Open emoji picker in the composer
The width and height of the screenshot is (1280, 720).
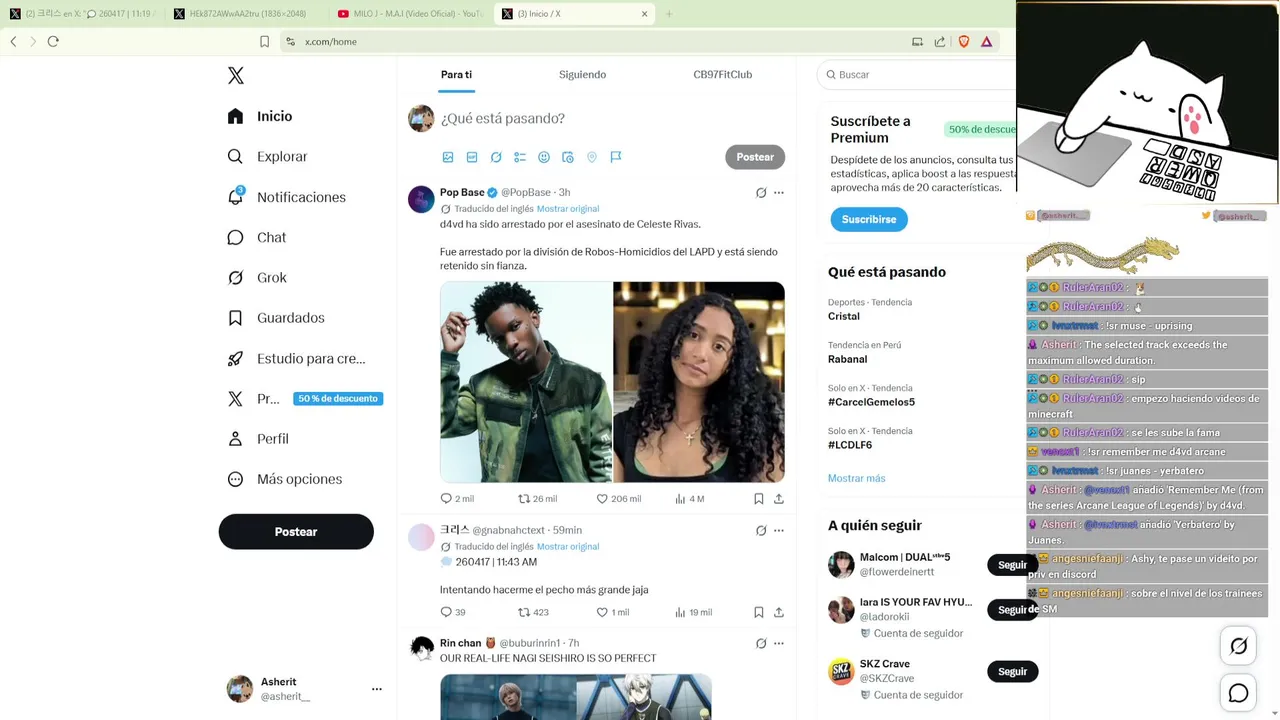tap(544, 157)
